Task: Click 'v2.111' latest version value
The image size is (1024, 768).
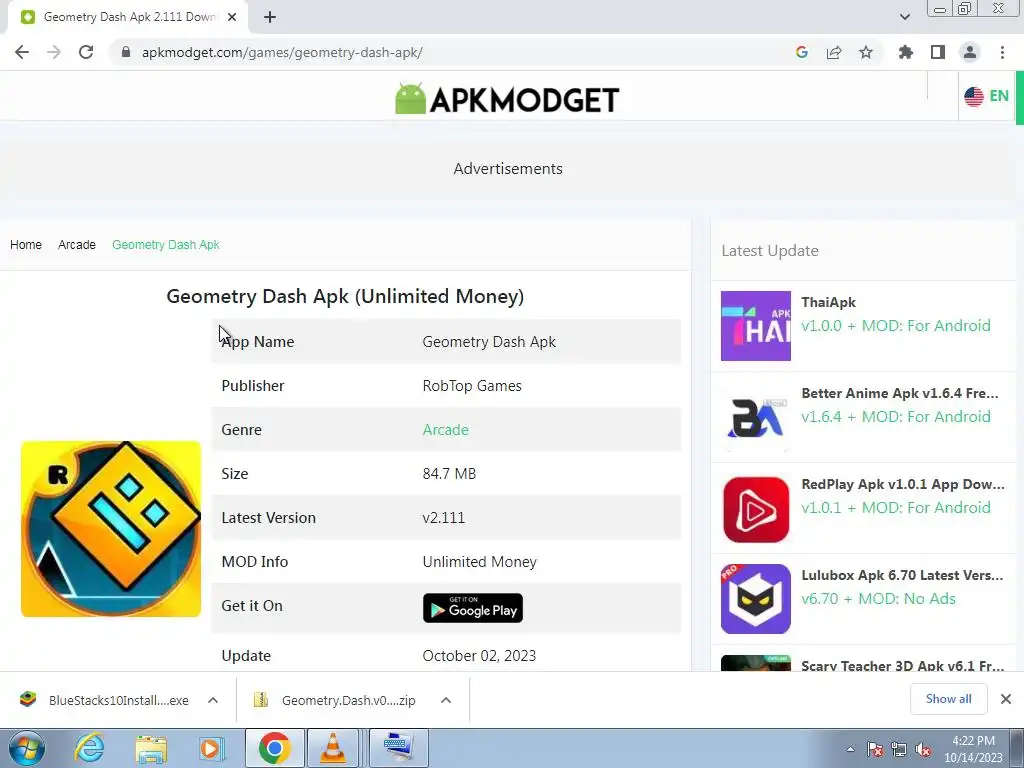Action: pos(444,518)
